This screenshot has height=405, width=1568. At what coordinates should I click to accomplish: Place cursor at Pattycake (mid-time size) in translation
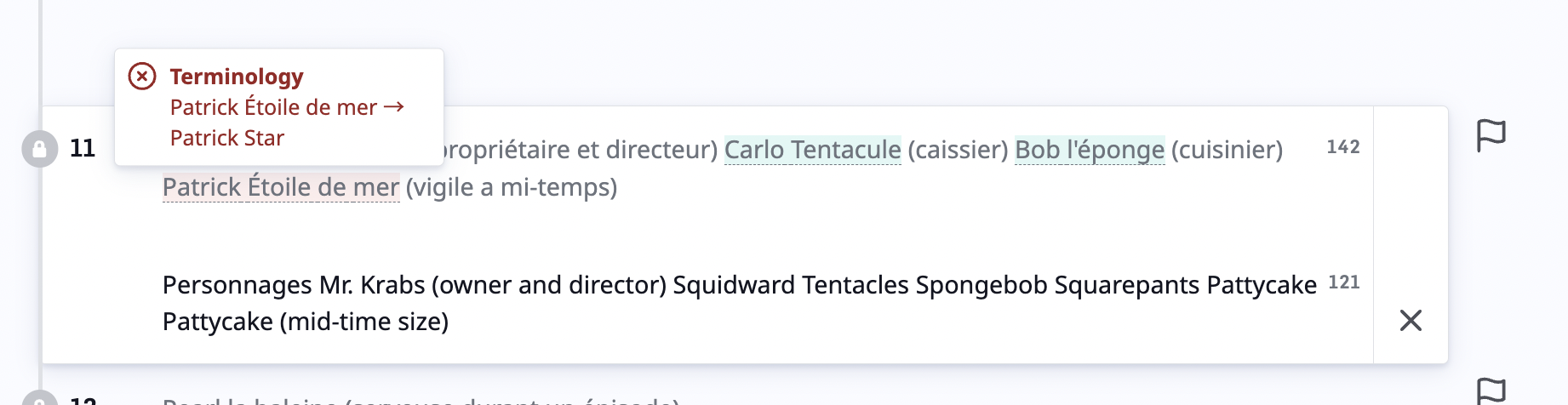point(306,322)
